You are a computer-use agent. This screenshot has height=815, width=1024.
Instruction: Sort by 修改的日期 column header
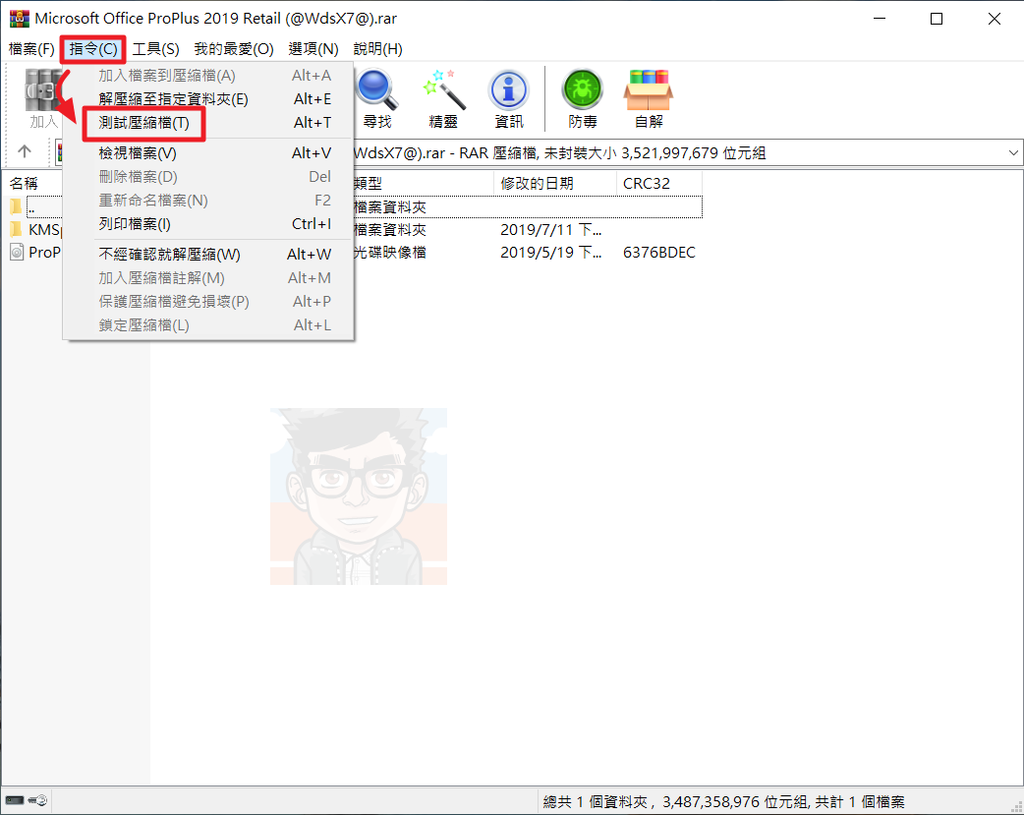point(554,184)
